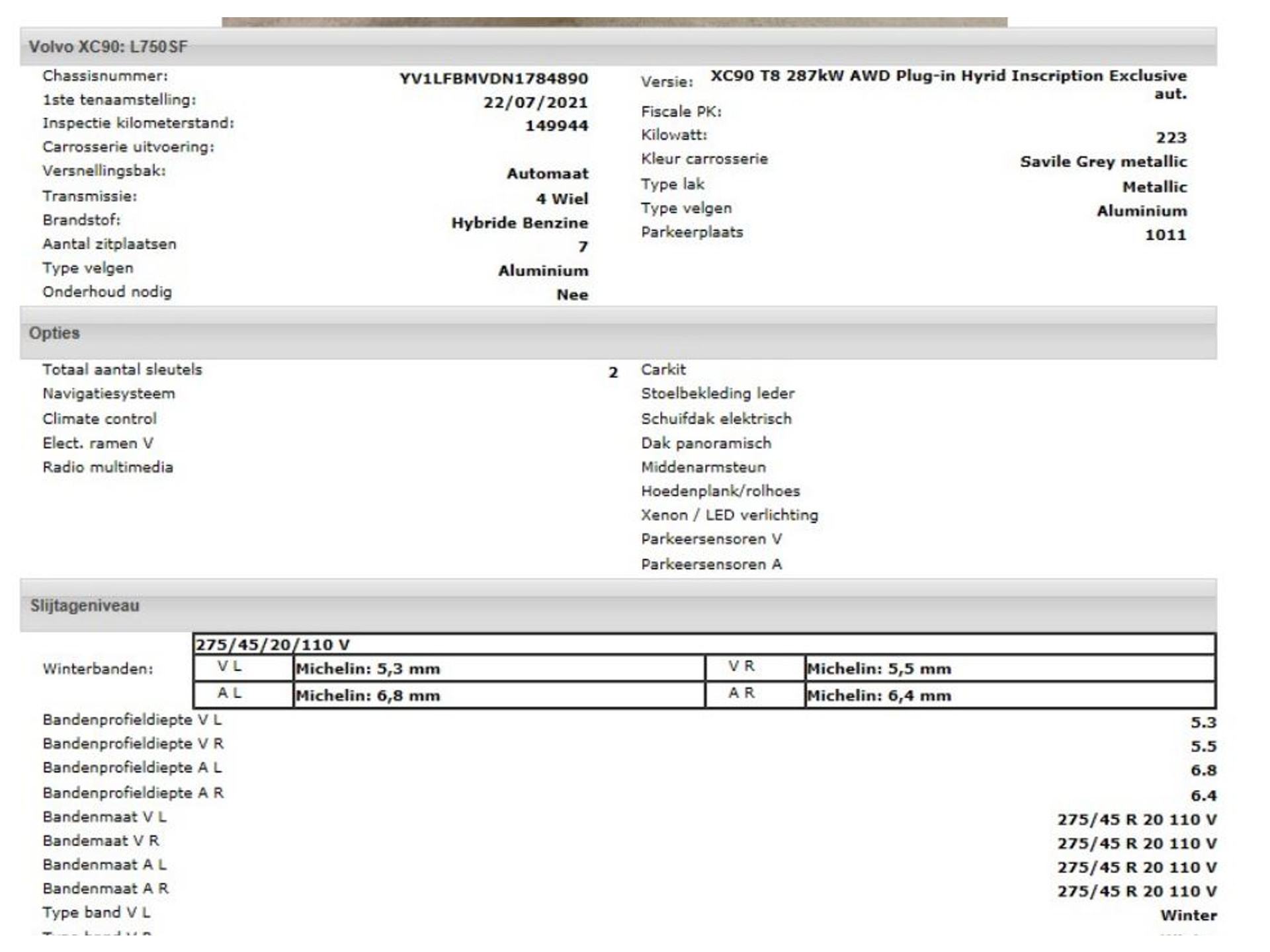Click the Dak panoramisch option

[x=706, y=444]
